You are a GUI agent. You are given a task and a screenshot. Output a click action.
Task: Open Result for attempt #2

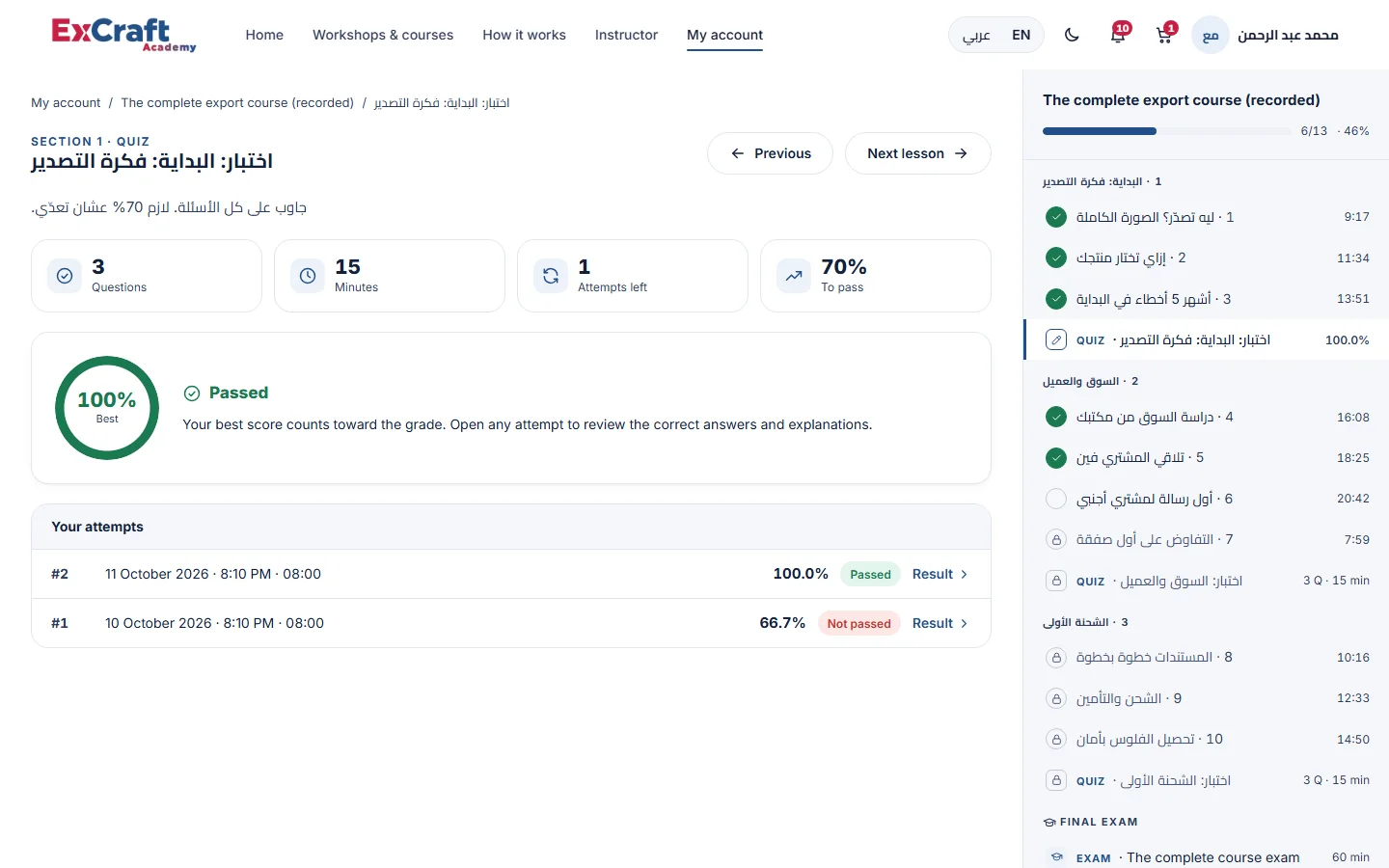pos(940,574)
